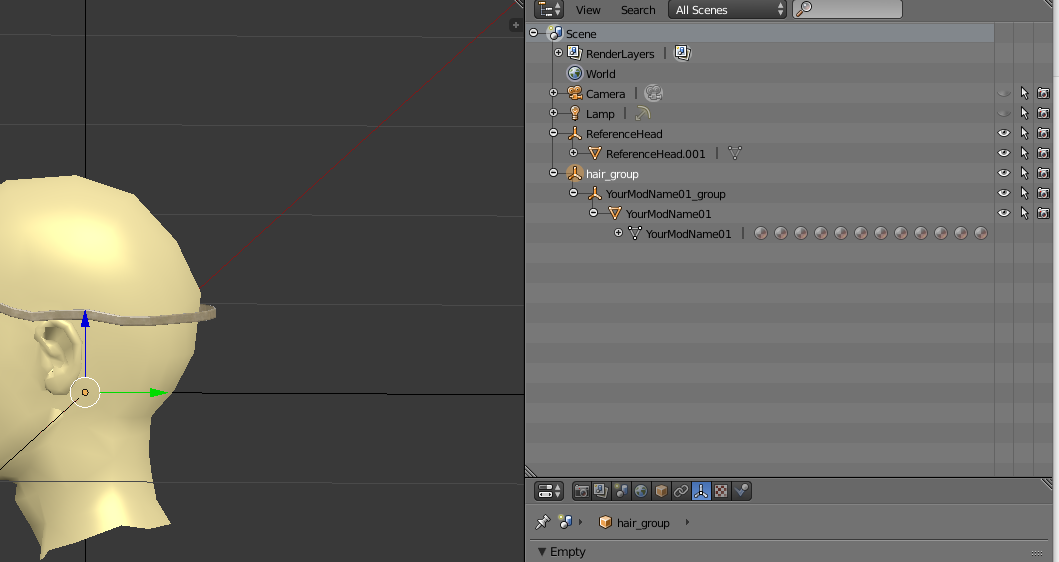Click the World globe icon in Outliner
The height and width of the screenshot is (562, 1059).
(575, 74)
